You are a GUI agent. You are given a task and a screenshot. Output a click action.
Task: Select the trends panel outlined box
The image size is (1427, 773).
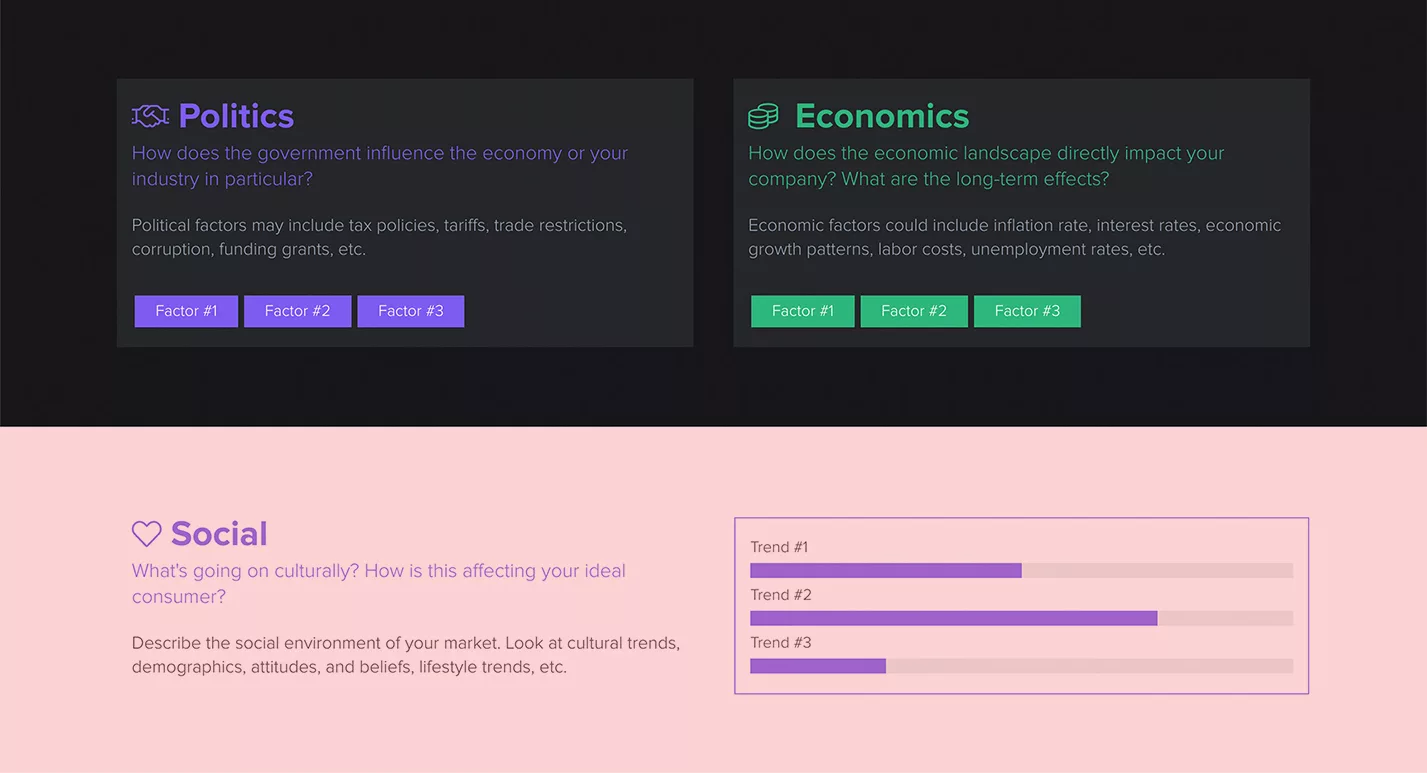[1021, 606]
